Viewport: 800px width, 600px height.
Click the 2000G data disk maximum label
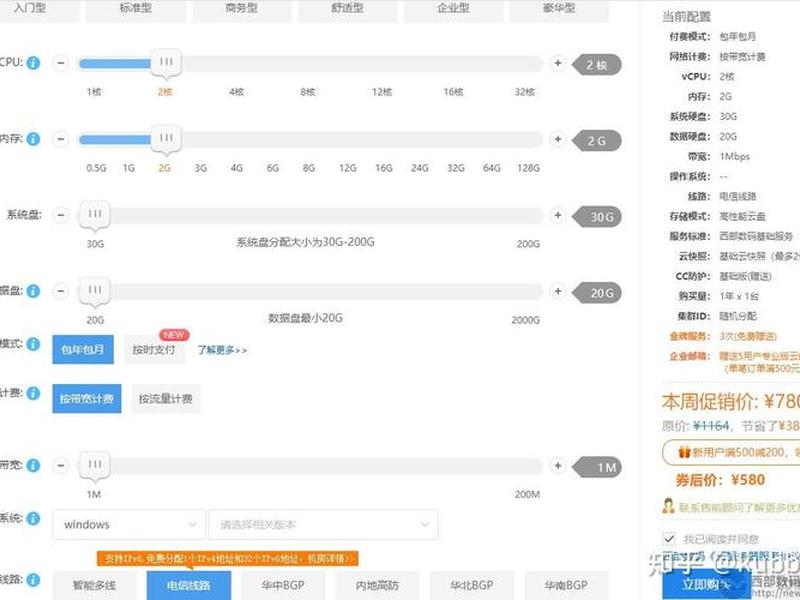[x=526, y=320]
